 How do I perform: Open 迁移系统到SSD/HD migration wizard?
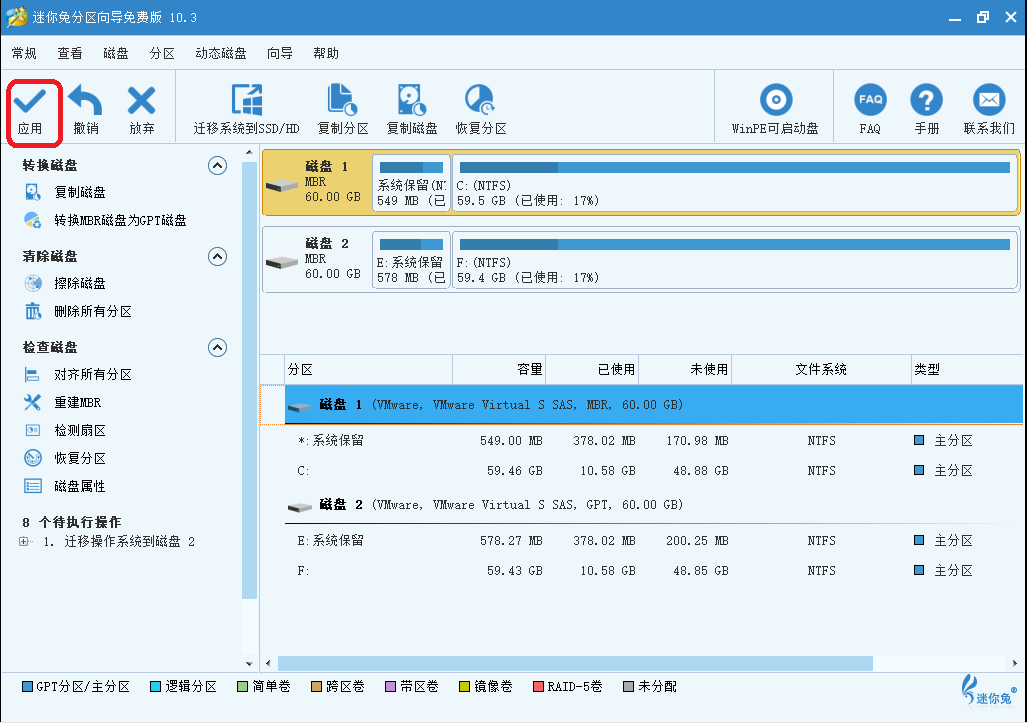[x=246, y=110]
